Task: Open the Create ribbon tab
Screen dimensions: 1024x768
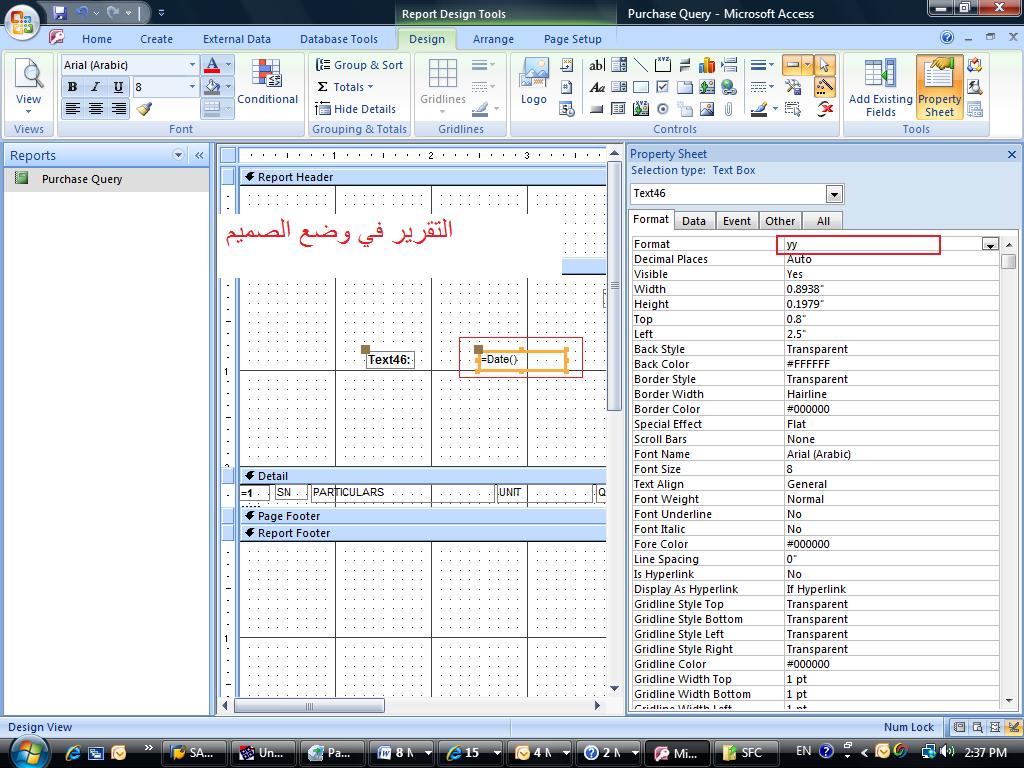Action: (157, 39)
